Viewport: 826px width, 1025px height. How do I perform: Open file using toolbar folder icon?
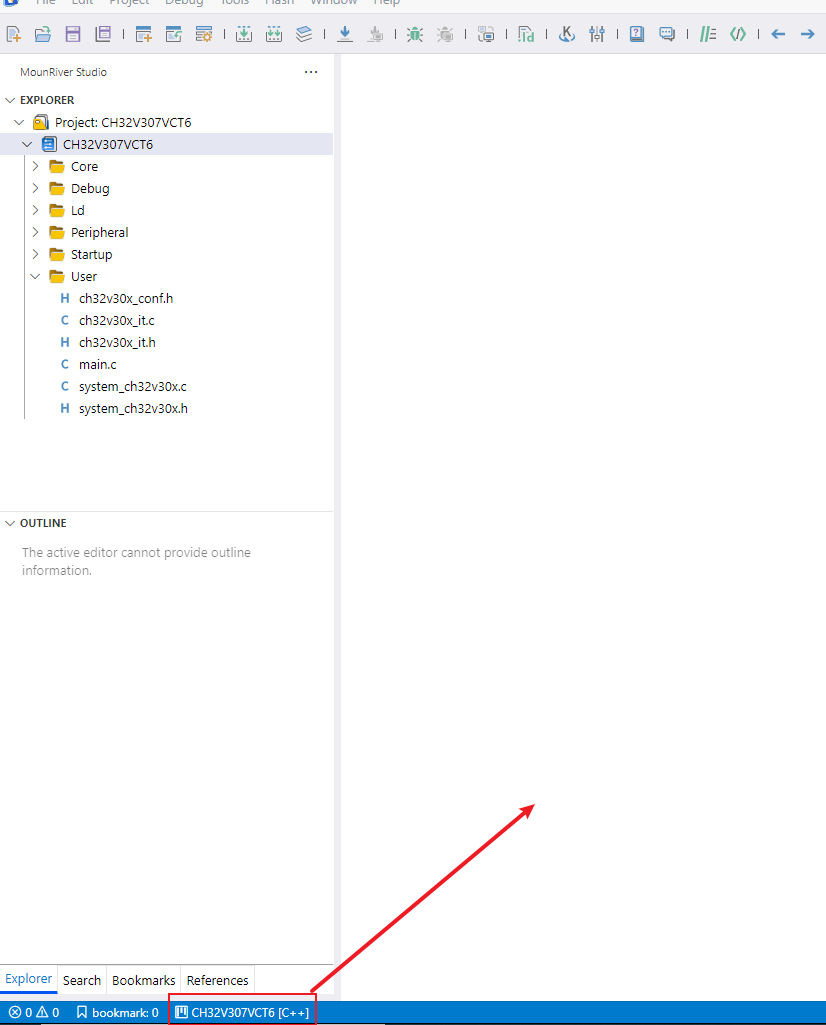42,34
